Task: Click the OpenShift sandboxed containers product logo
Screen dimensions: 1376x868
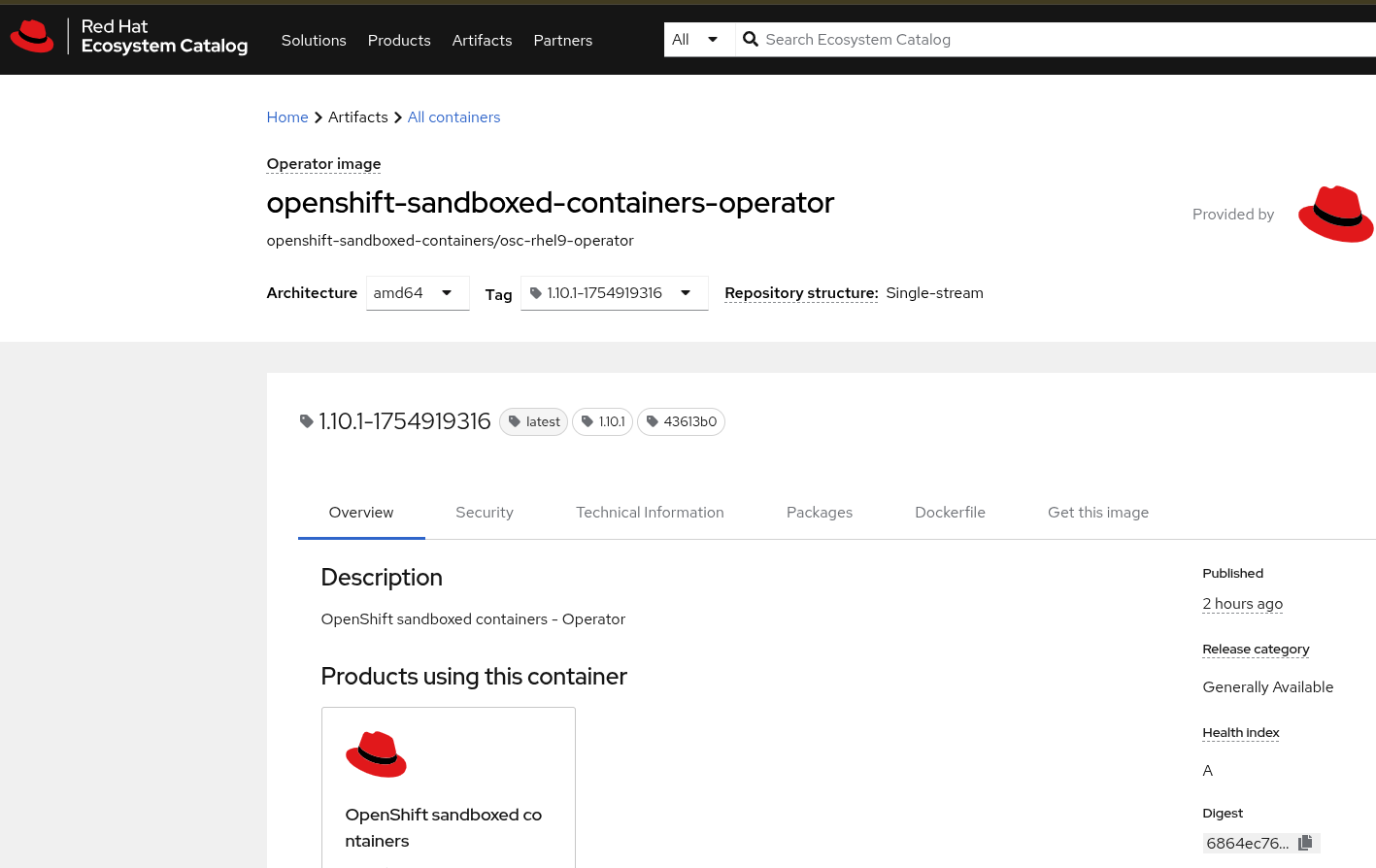Action: tap(376, 754)
